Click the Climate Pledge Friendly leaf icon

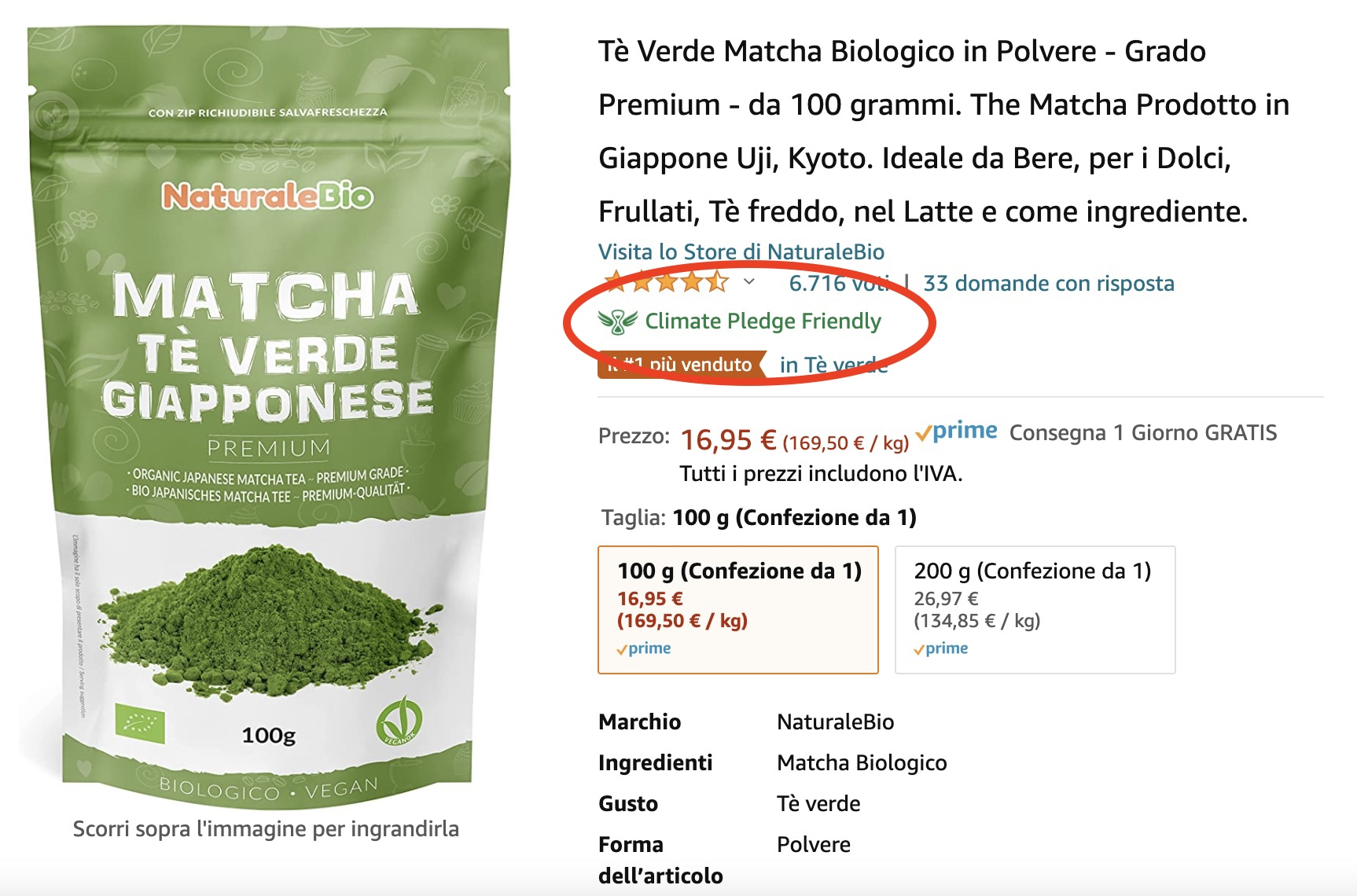(x=618, y=321)
